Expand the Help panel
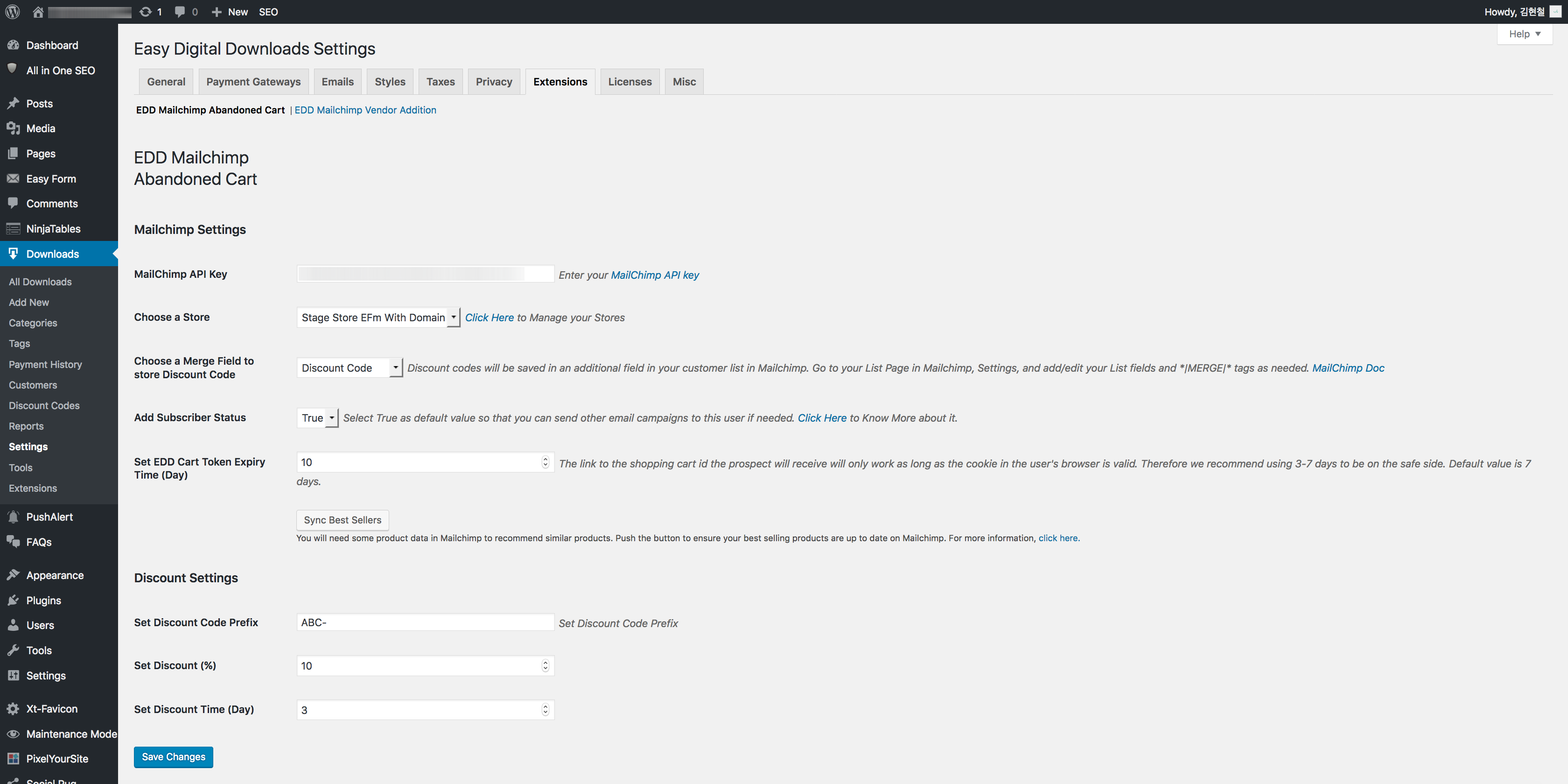This screenshot has width=1568, height=784. coord(1524,34)
